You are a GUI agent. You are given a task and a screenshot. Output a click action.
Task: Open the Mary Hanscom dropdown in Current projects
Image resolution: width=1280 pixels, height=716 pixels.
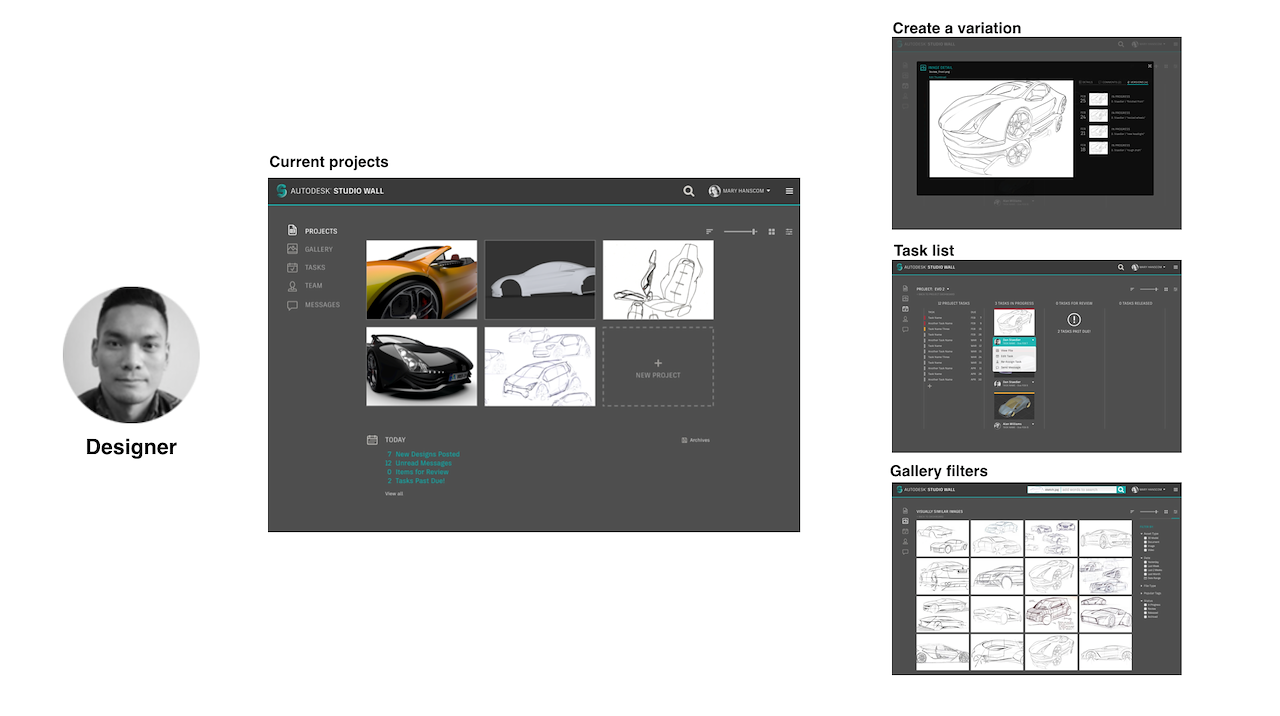pyautogui.click(x=740, y=191)
